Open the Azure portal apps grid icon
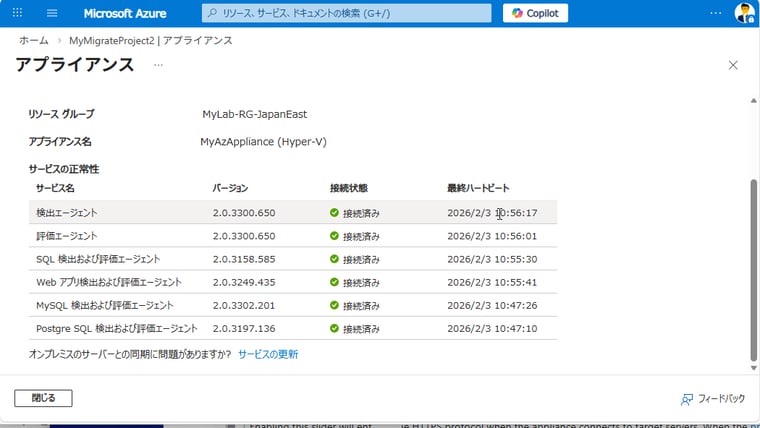760x428 pixels. tap(17, 13)
